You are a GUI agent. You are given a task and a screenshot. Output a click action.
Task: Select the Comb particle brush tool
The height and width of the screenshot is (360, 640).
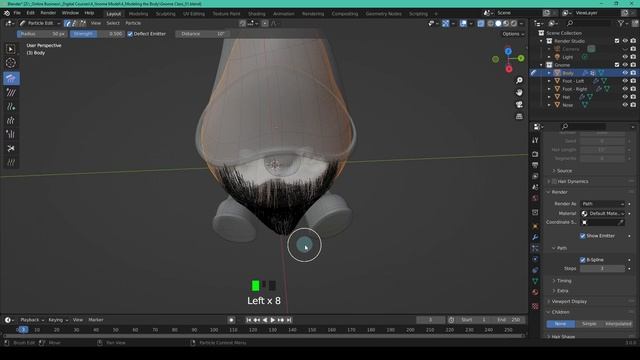coord(11,78)
